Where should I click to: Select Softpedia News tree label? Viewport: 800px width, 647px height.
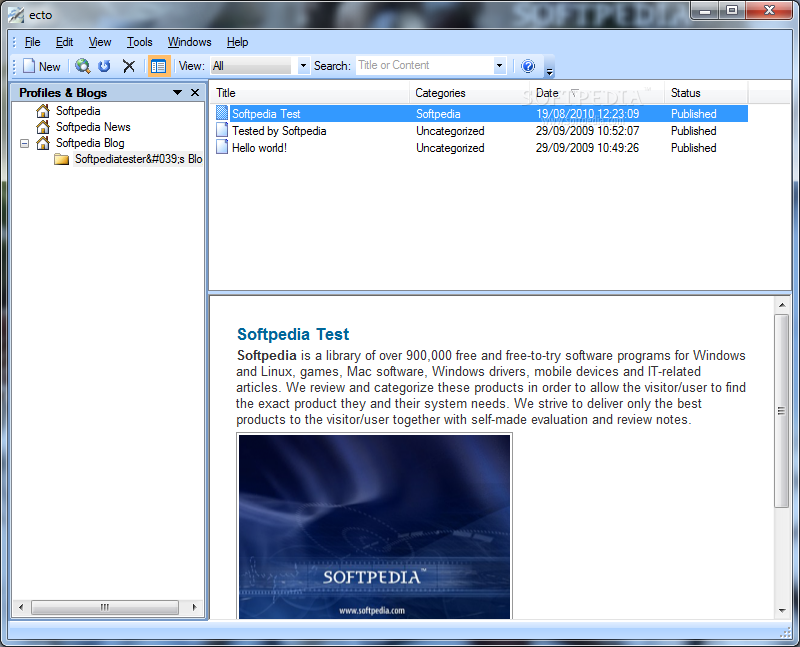tap(93, 127)
